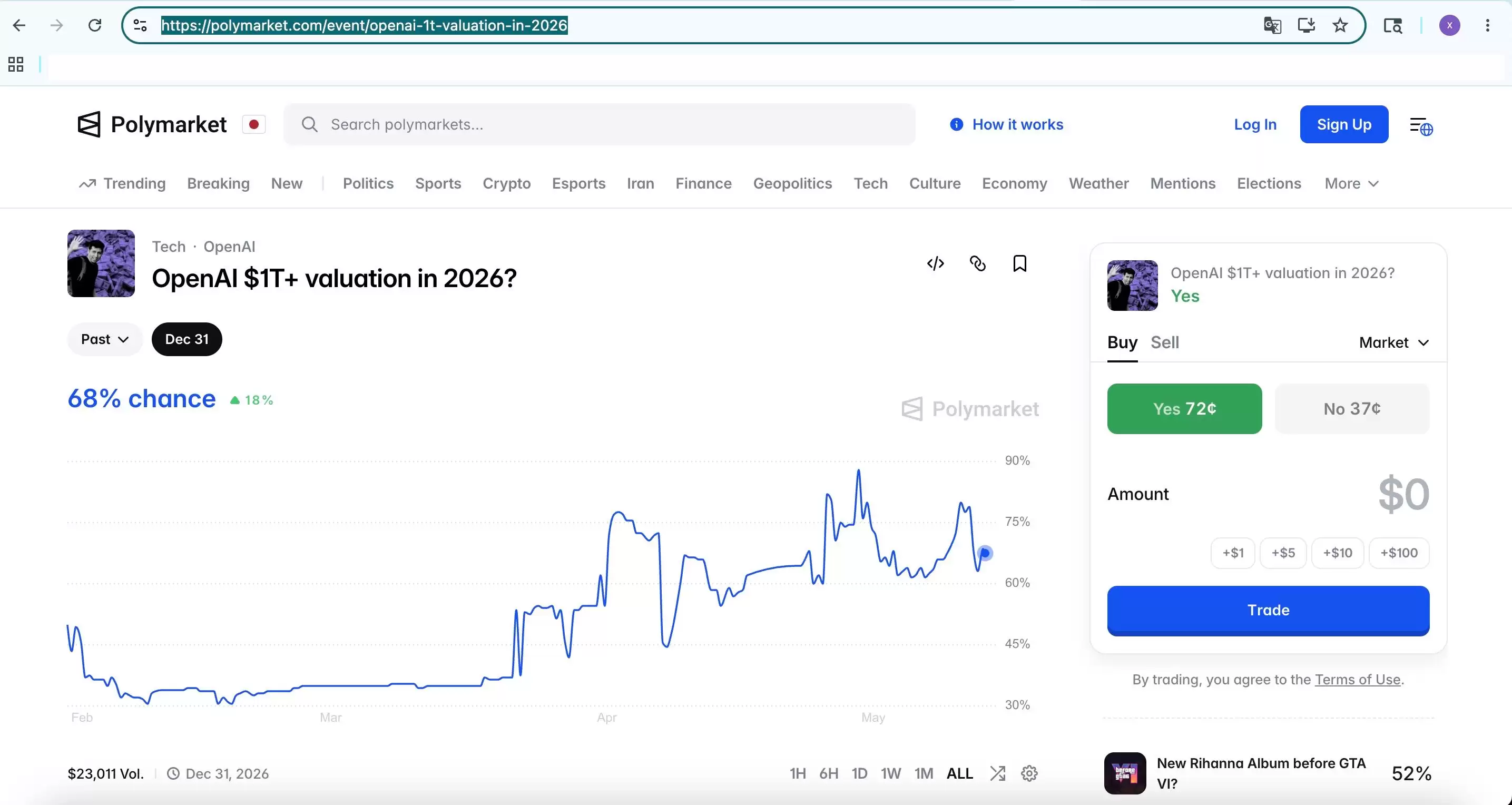The image size is (1512, 805).
Task: Reload the page
Action: 94,25
